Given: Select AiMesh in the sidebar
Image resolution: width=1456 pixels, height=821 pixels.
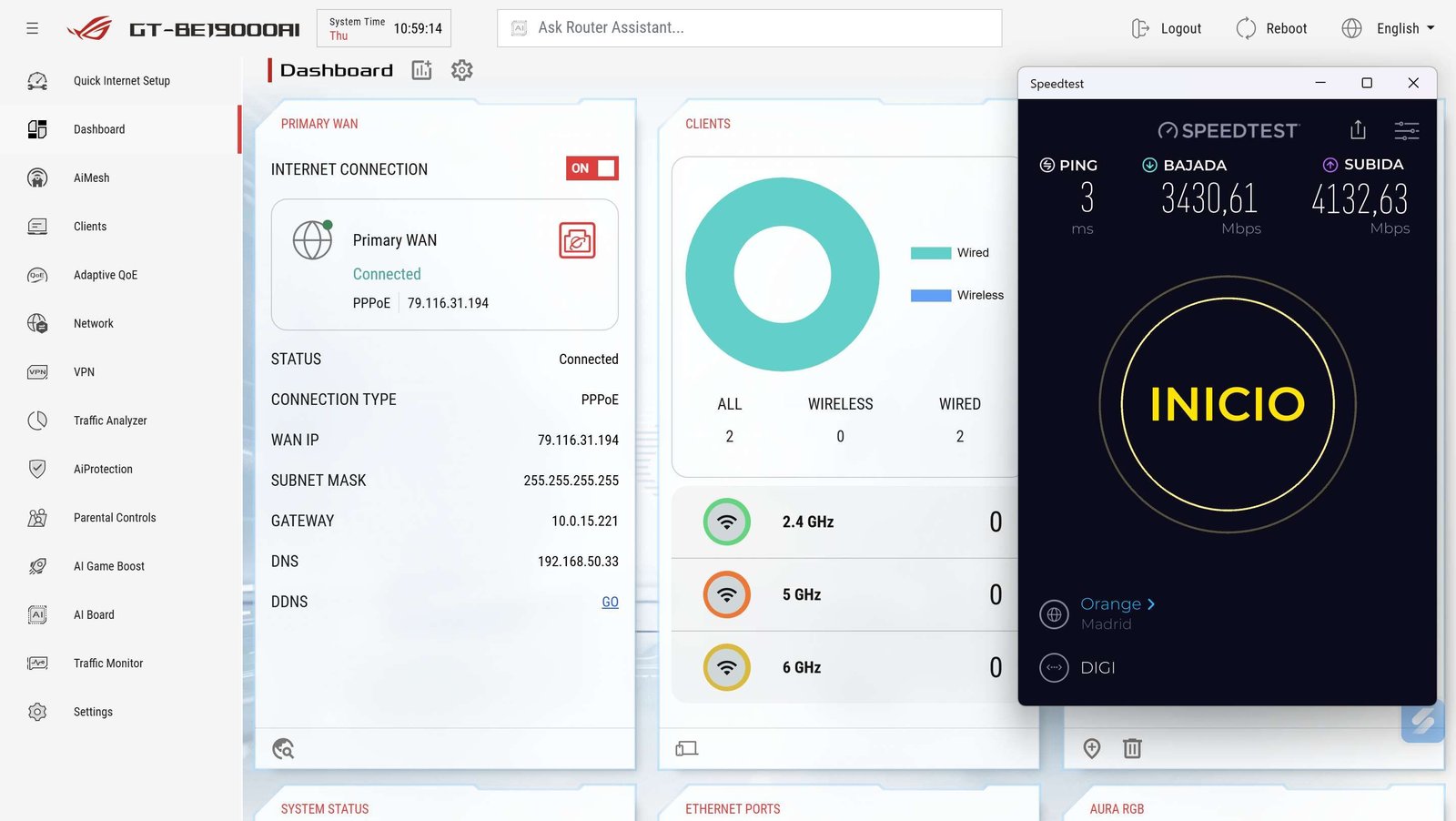Looking at the screenshot, I should pyautogui.click(x=91, y=177).
